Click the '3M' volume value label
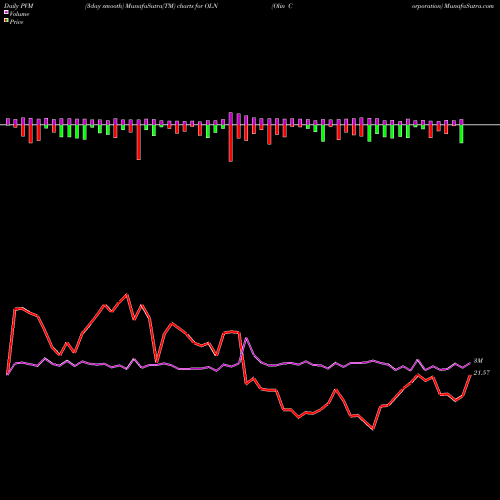Viewport: 500px width, 500px height. click(478, 361)
